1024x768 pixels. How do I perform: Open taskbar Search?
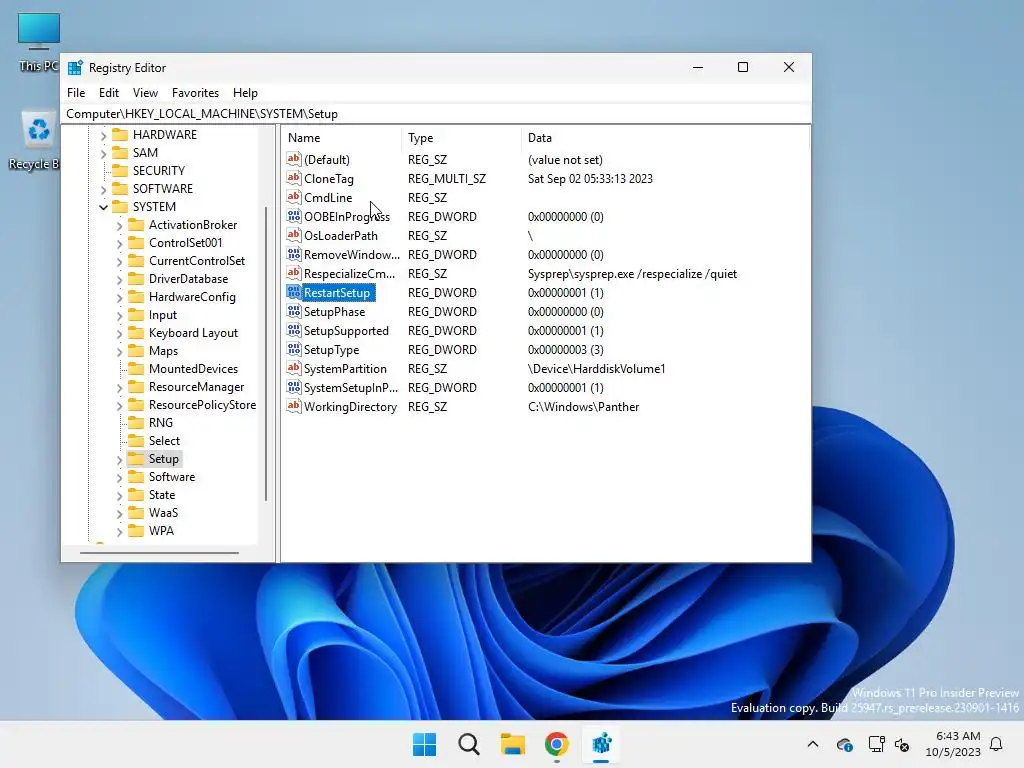point(469,744)
